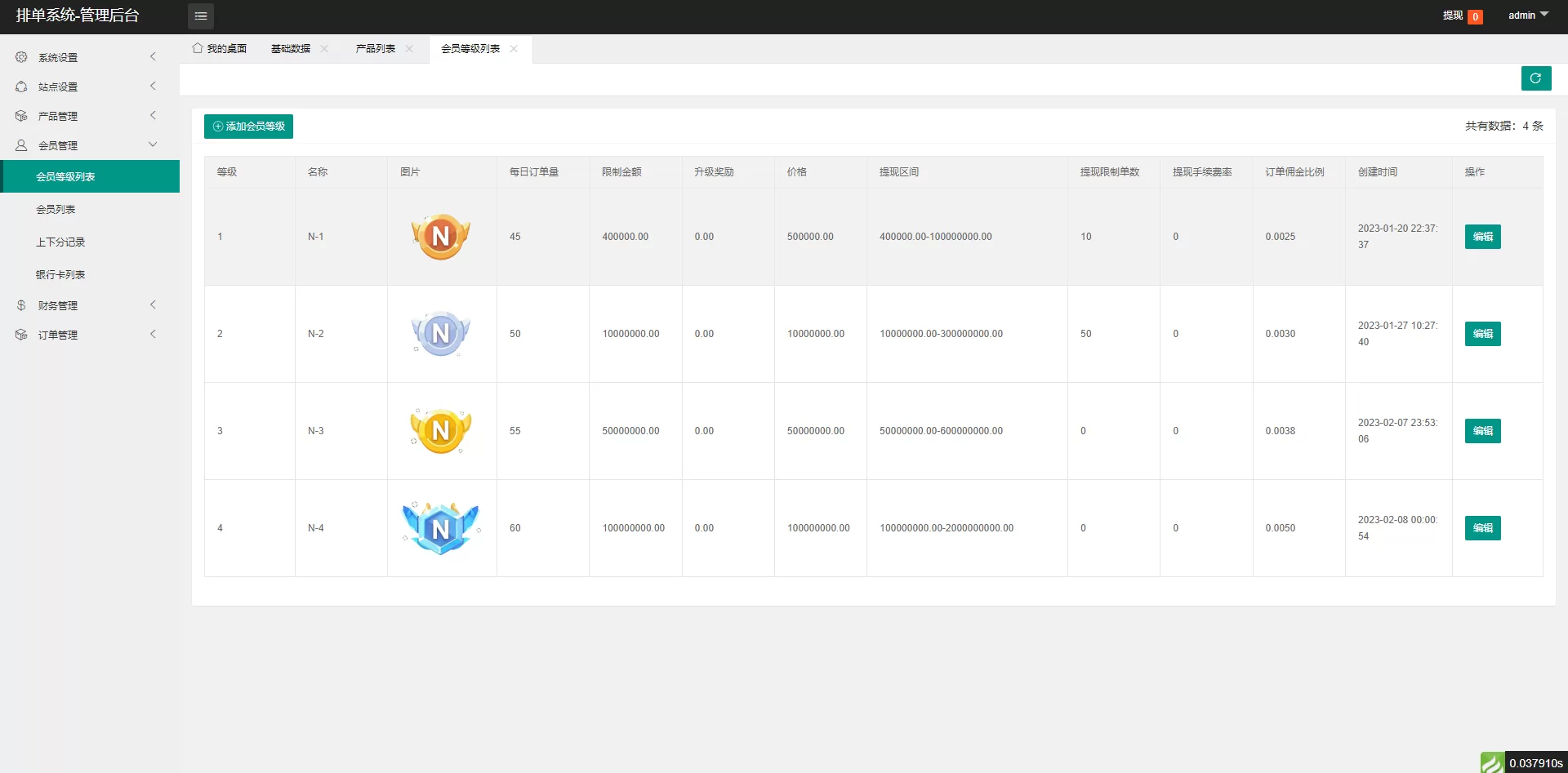Click 编辑 button for level N-2
This screenshot has height=773, width=1568.
pyautogui.click(x=1482, y=334)
